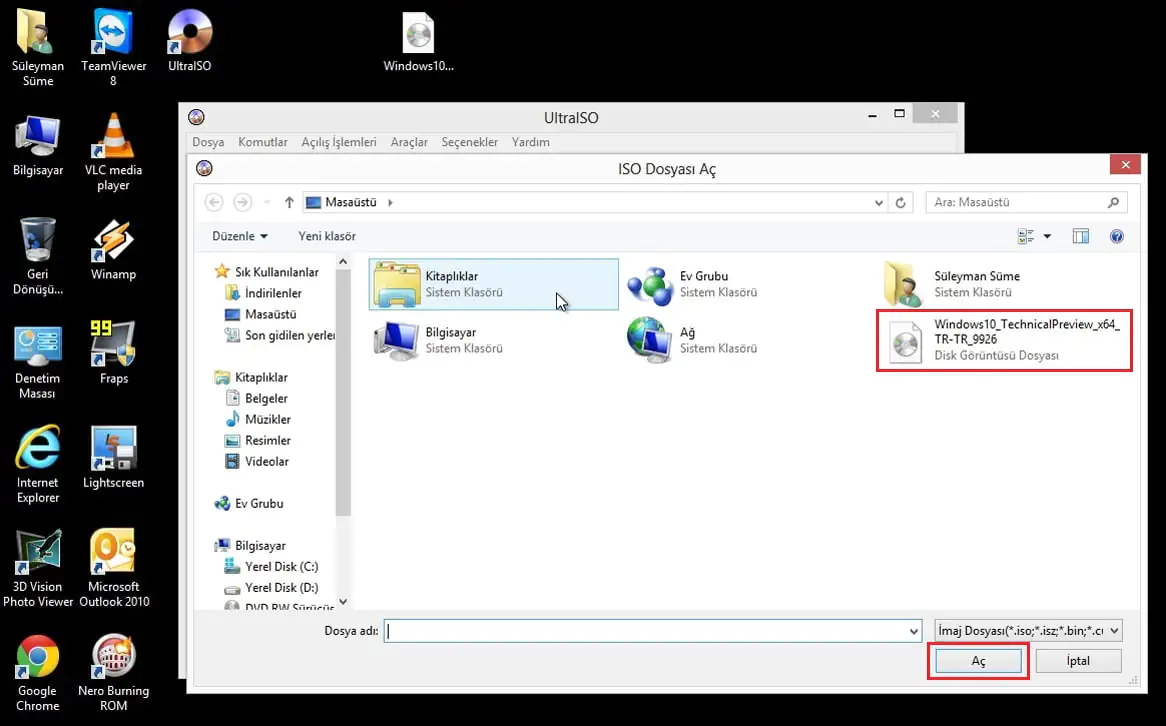Viewport: 1166px width, 726px height.
Task: Open the Seçenekler menu in UltralSO
Action: click(x=470, y=141)
